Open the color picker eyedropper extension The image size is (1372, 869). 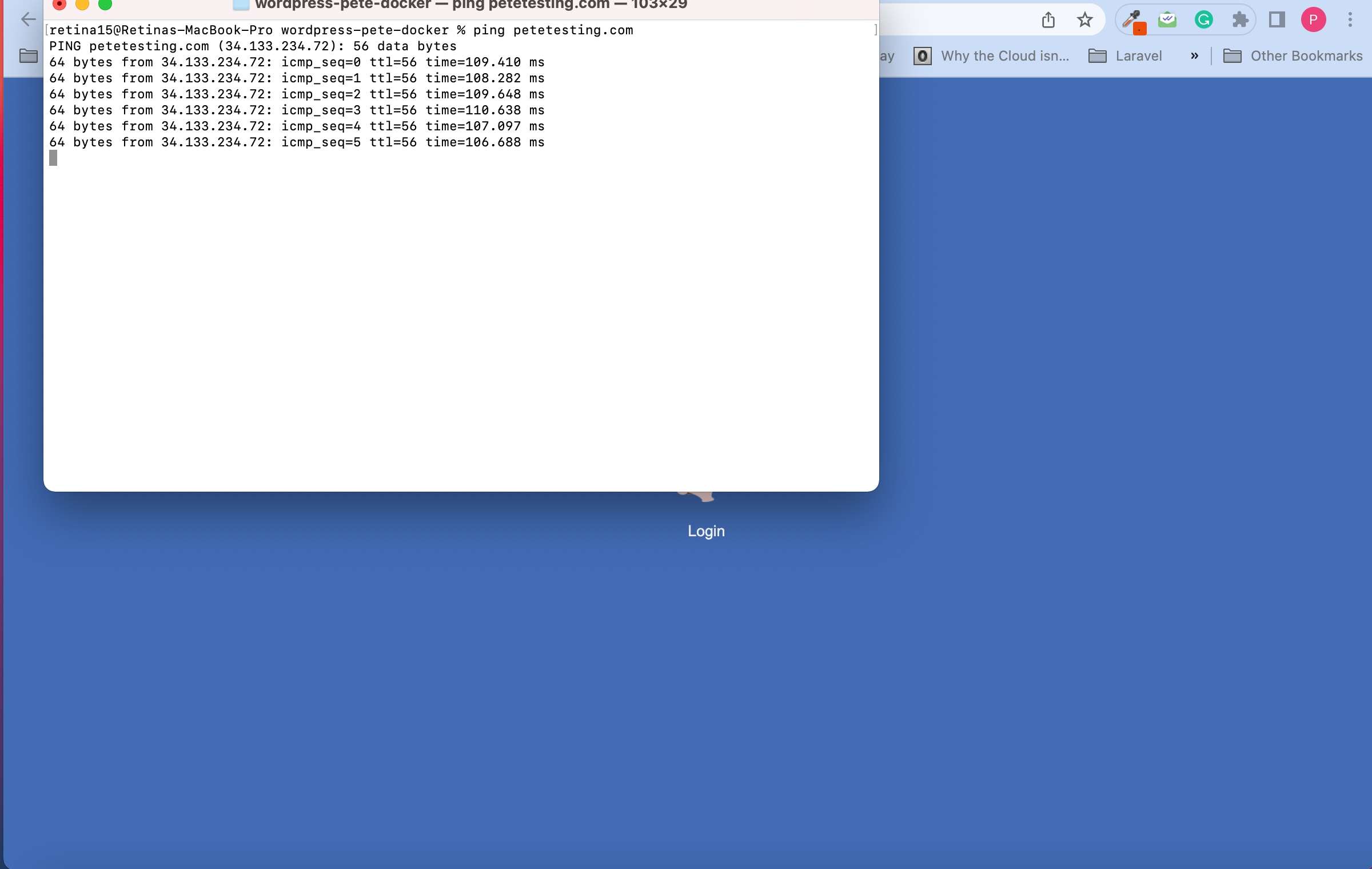point(1132,20)
